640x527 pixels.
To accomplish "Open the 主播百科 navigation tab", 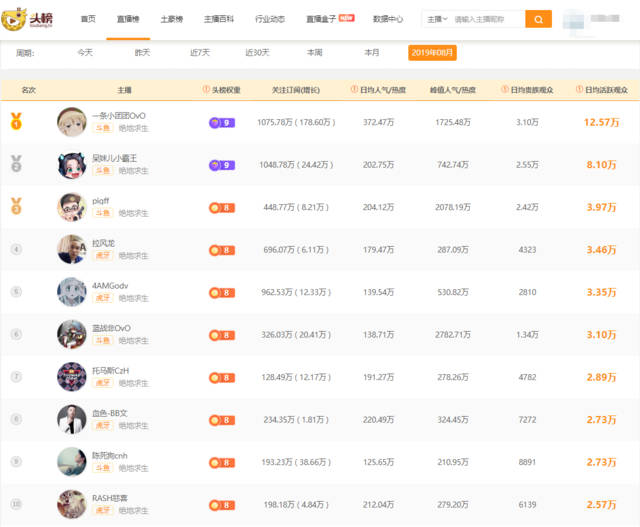I will point(219,19).
